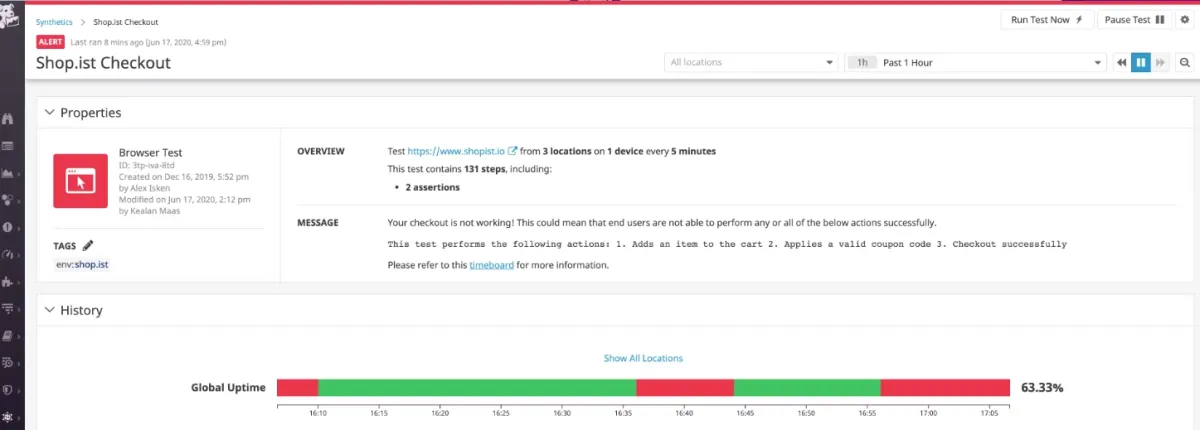
Task: Click the zoom-out magnifier icon
Action: [1184, 62]
